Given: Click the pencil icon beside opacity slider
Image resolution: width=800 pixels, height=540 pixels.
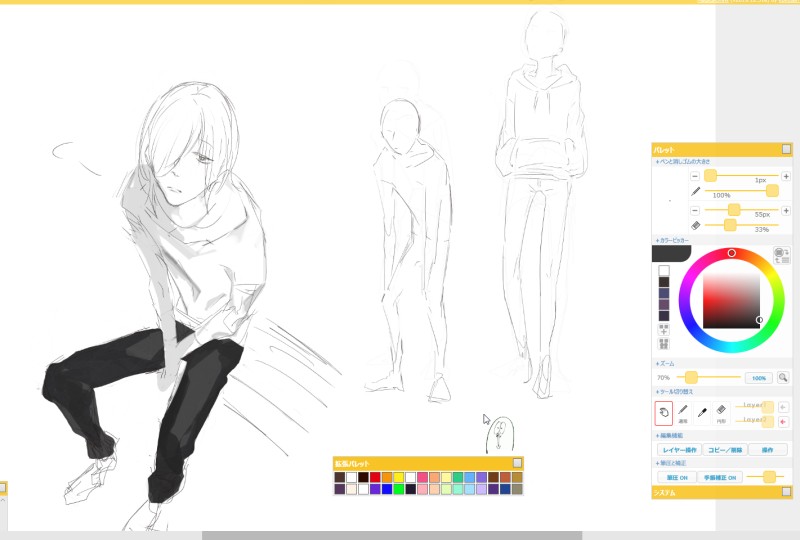Looking at the screenshot, I should click(695, 191).
